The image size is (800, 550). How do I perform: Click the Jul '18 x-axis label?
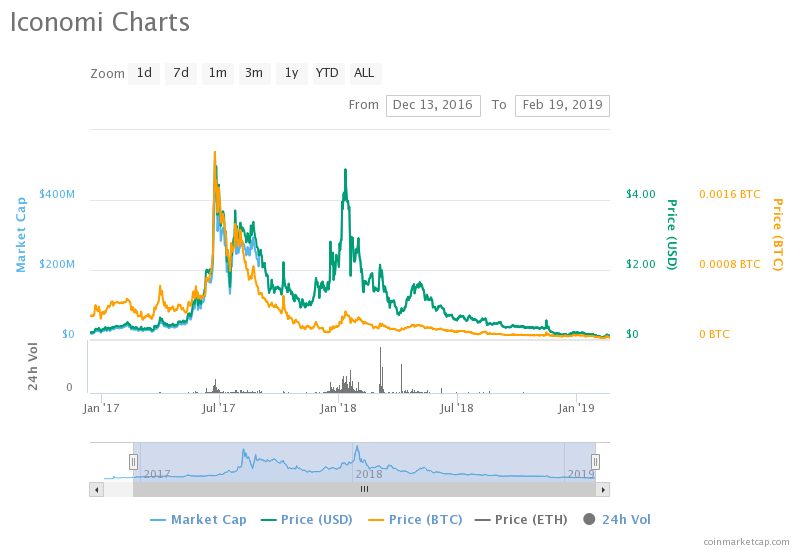(x=457, y=408)
